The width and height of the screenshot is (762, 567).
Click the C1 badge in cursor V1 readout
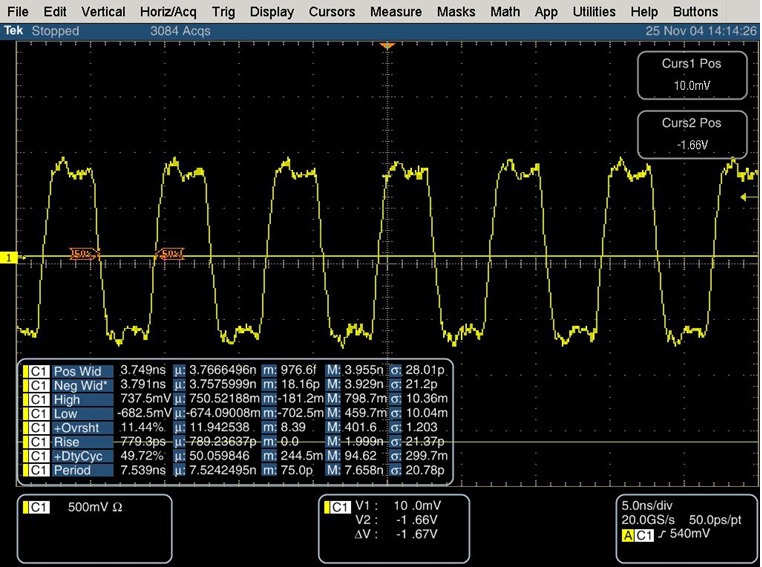341,507
